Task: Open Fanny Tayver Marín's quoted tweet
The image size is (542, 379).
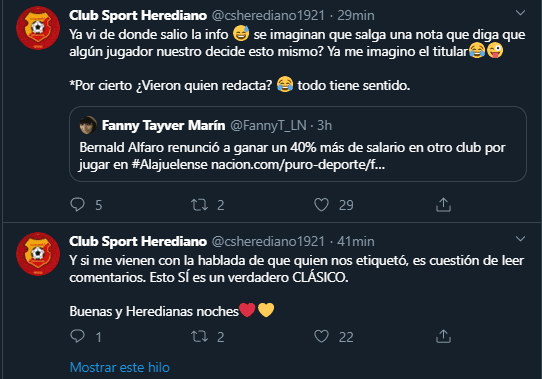Action: [298, 144]
